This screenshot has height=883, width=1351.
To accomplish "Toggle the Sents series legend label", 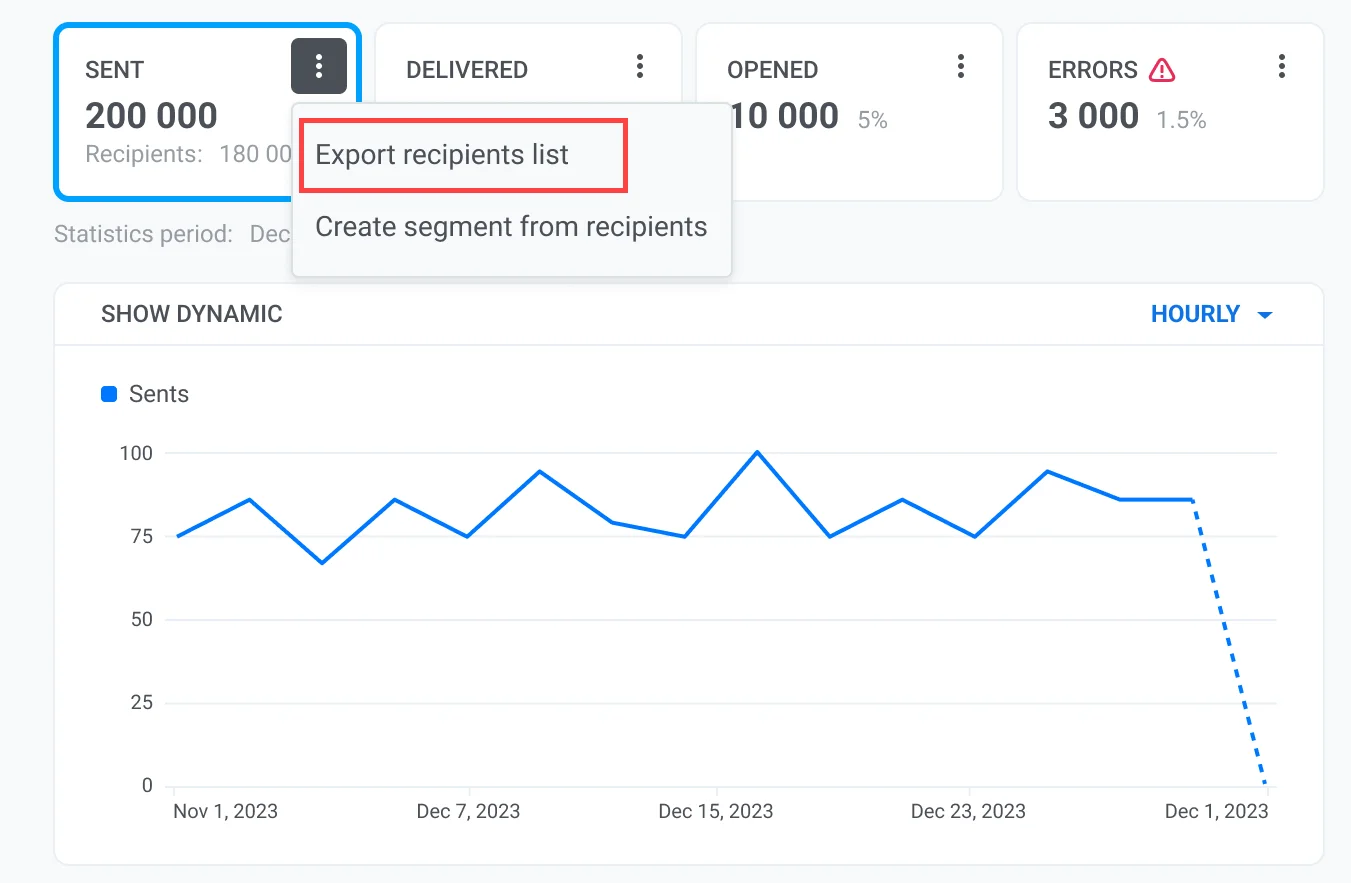I will (x=159, y=394).
